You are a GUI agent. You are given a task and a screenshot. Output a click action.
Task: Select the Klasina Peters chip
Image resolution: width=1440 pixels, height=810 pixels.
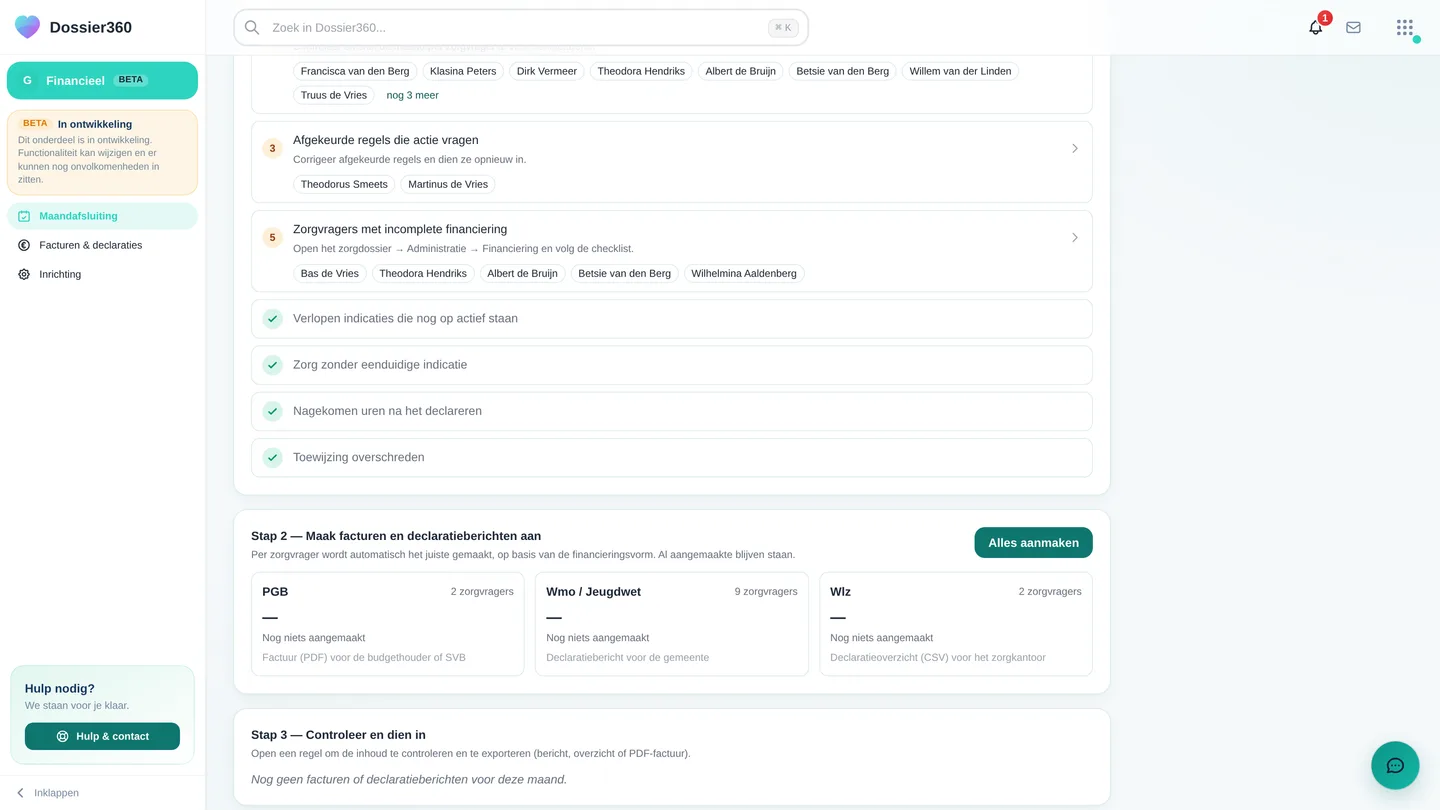(463, 72)
